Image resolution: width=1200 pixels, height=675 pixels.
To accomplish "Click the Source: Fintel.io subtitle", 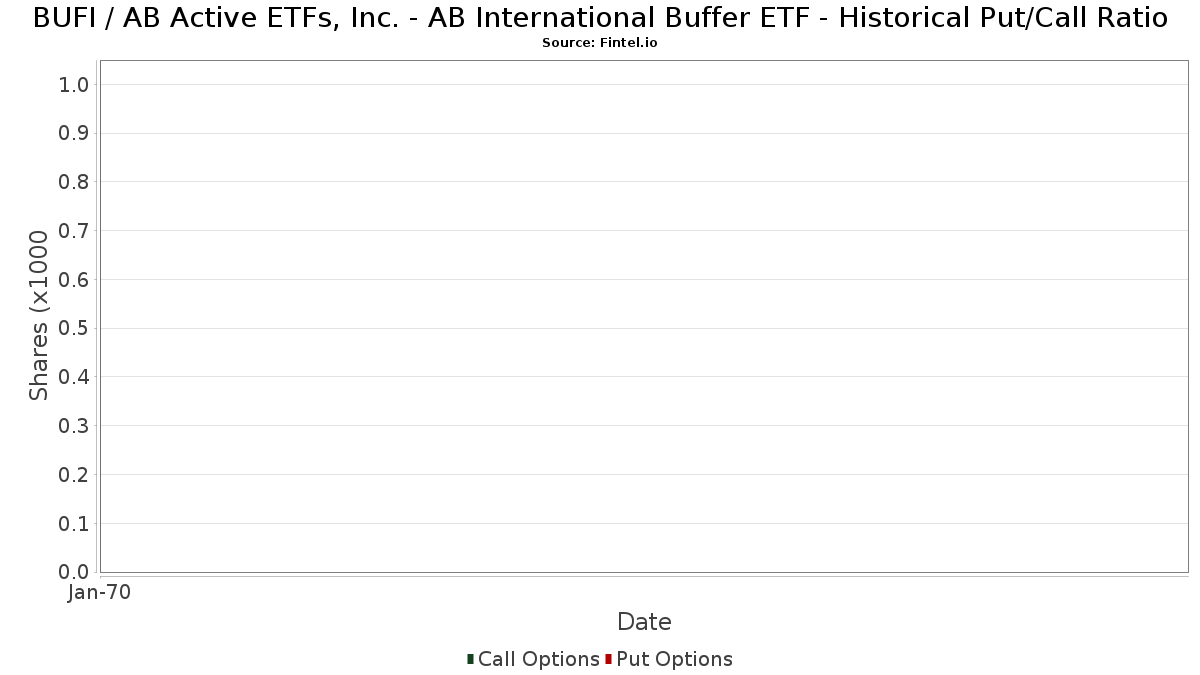I will [600, 43].
